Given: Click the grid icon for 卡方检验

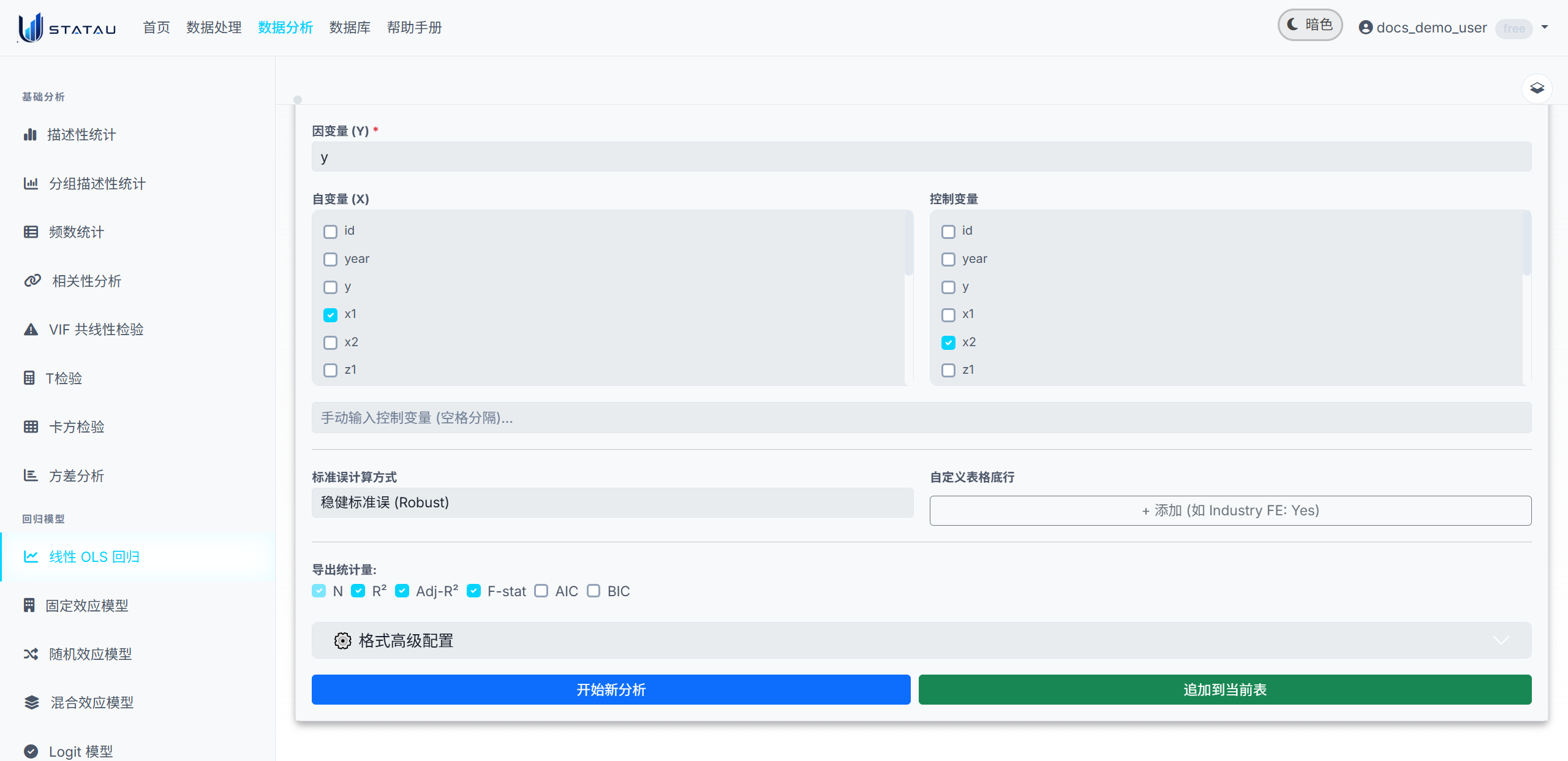Looking at the screenshot, I should (31, 426).
